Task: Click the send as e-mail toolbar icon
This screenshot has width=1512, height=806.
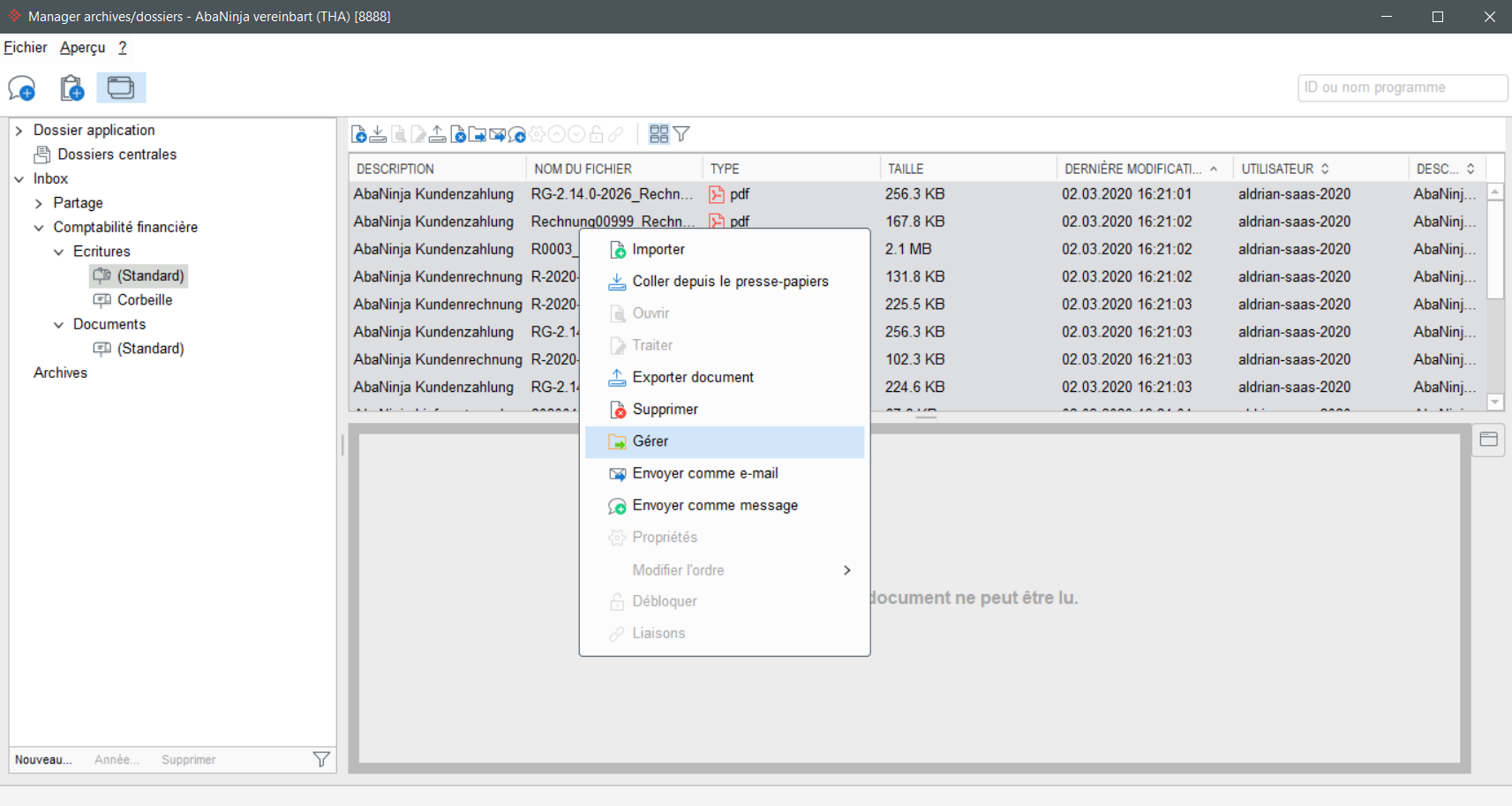Action: (498, 134)
